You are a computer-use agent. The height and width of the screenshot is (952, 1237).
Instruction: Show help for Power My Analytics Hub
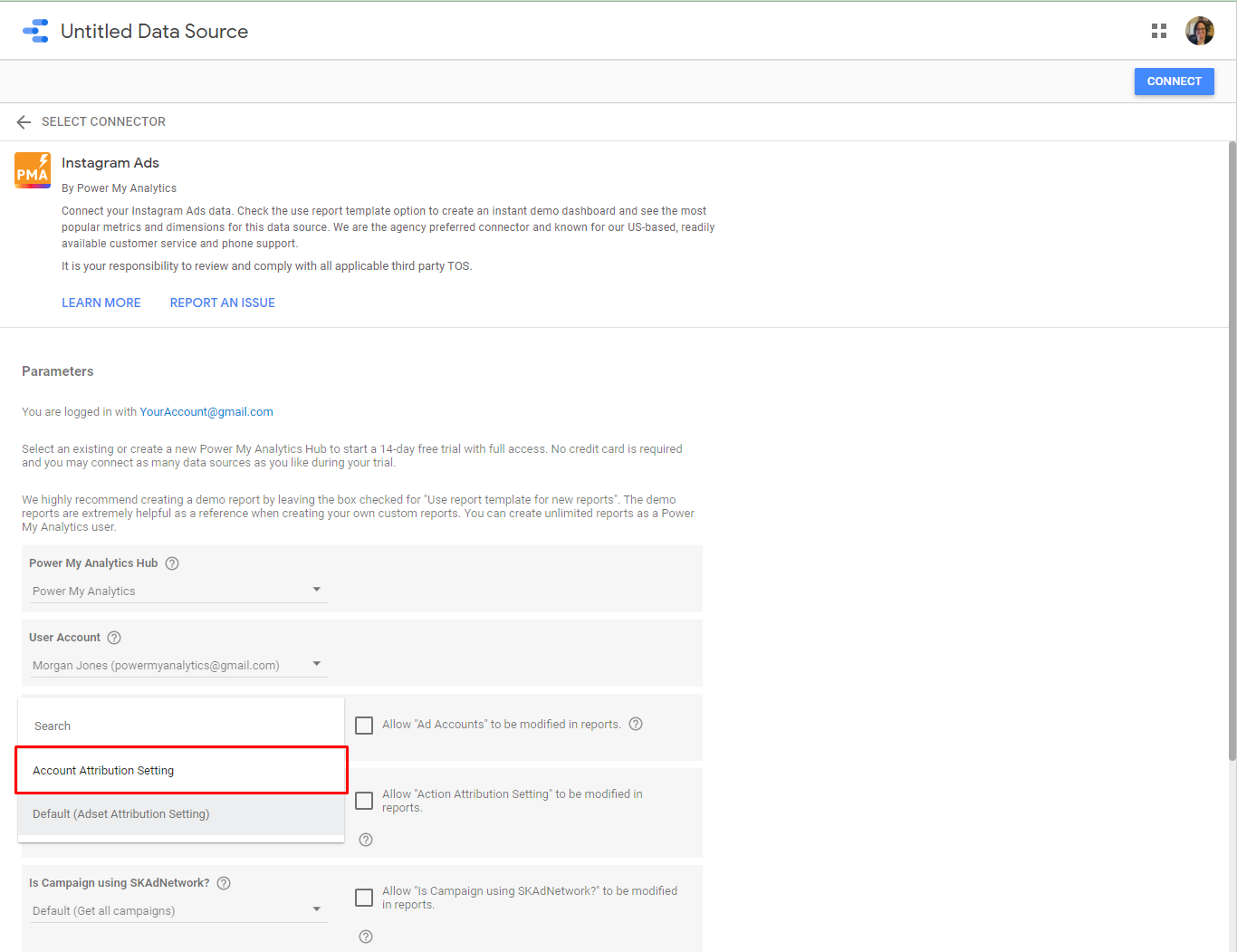(x=172, y=563)
